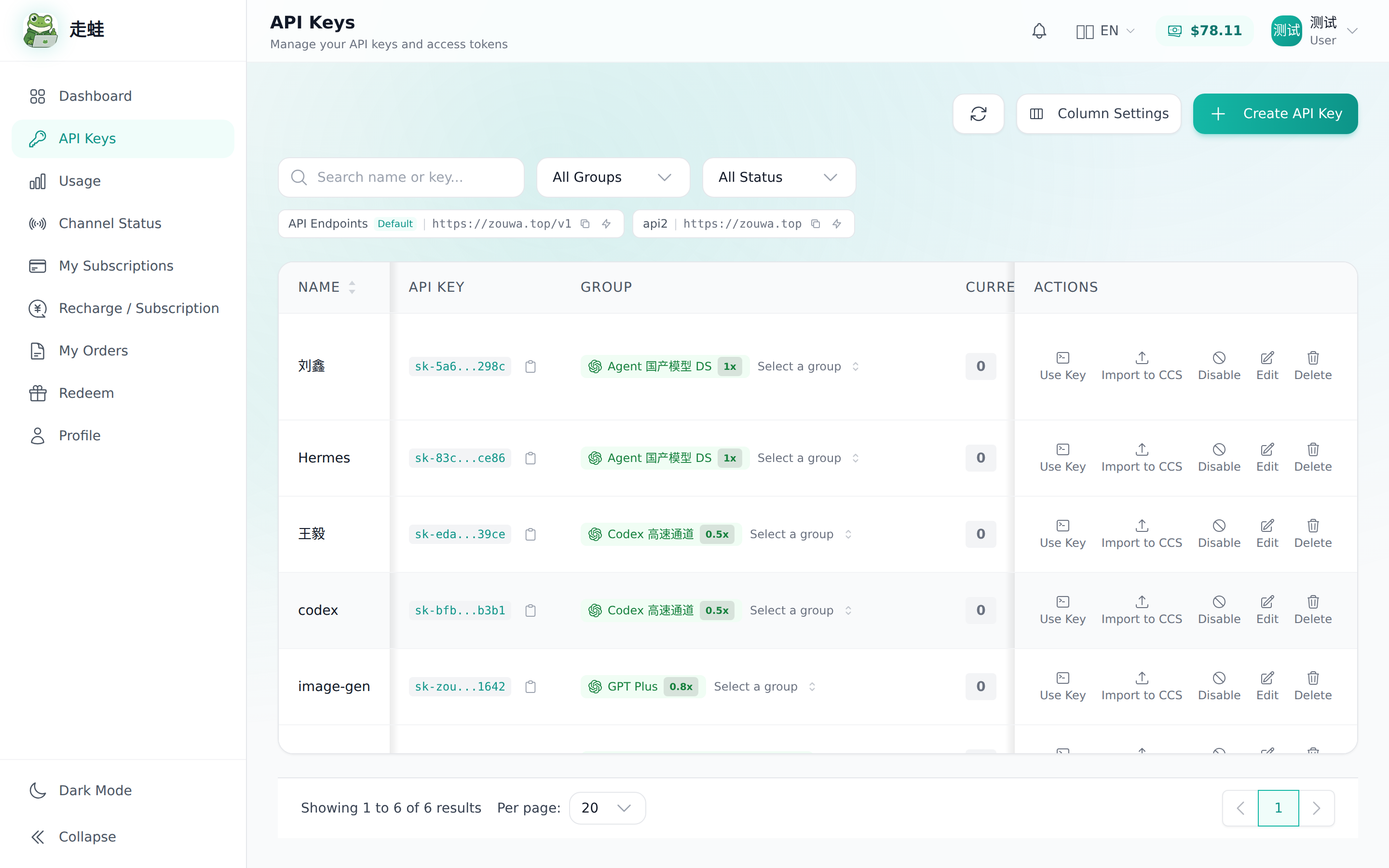The image size is (1389, 868).
Task: Open the EN language selector
Action: (1105, 30)
